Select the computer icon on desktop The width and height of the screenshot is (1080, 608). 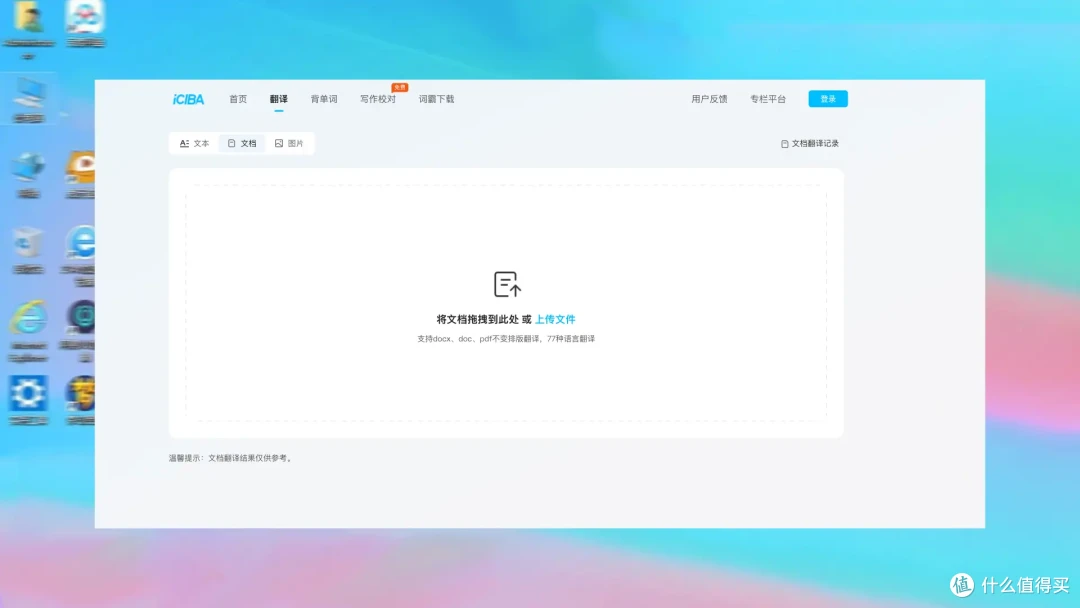29,93
